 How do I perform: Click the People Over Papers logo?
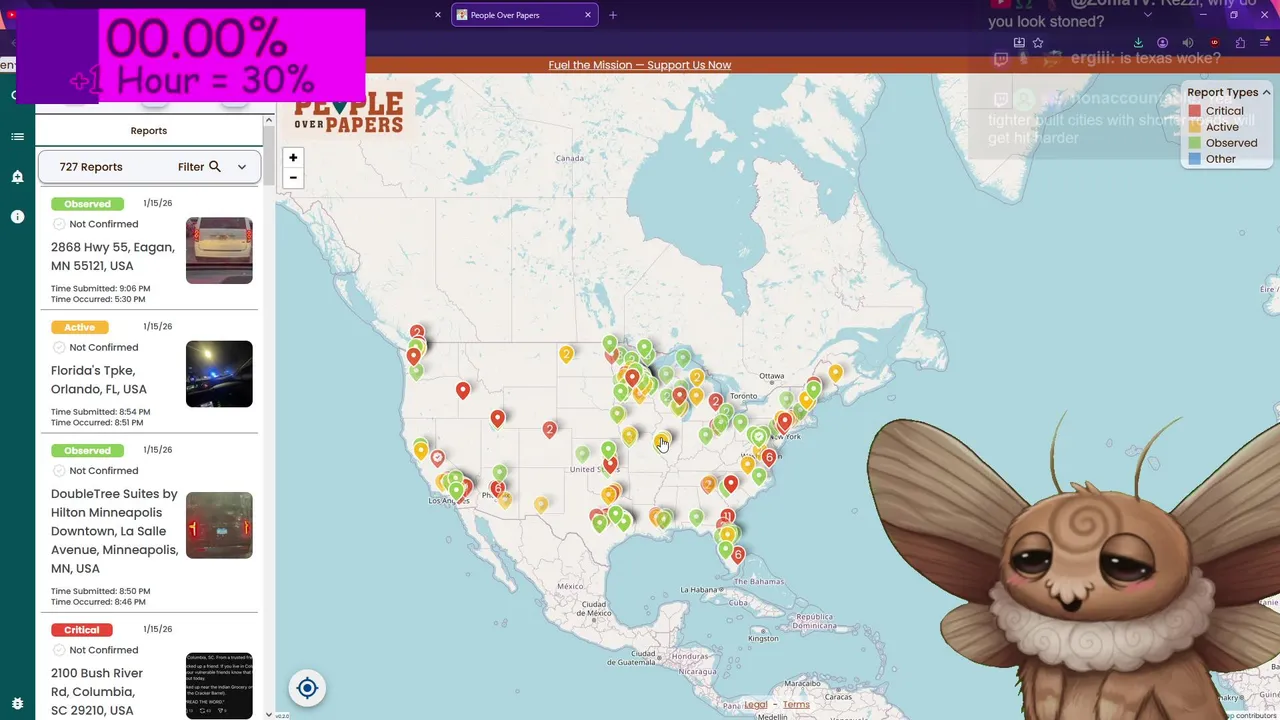[348, 112]
